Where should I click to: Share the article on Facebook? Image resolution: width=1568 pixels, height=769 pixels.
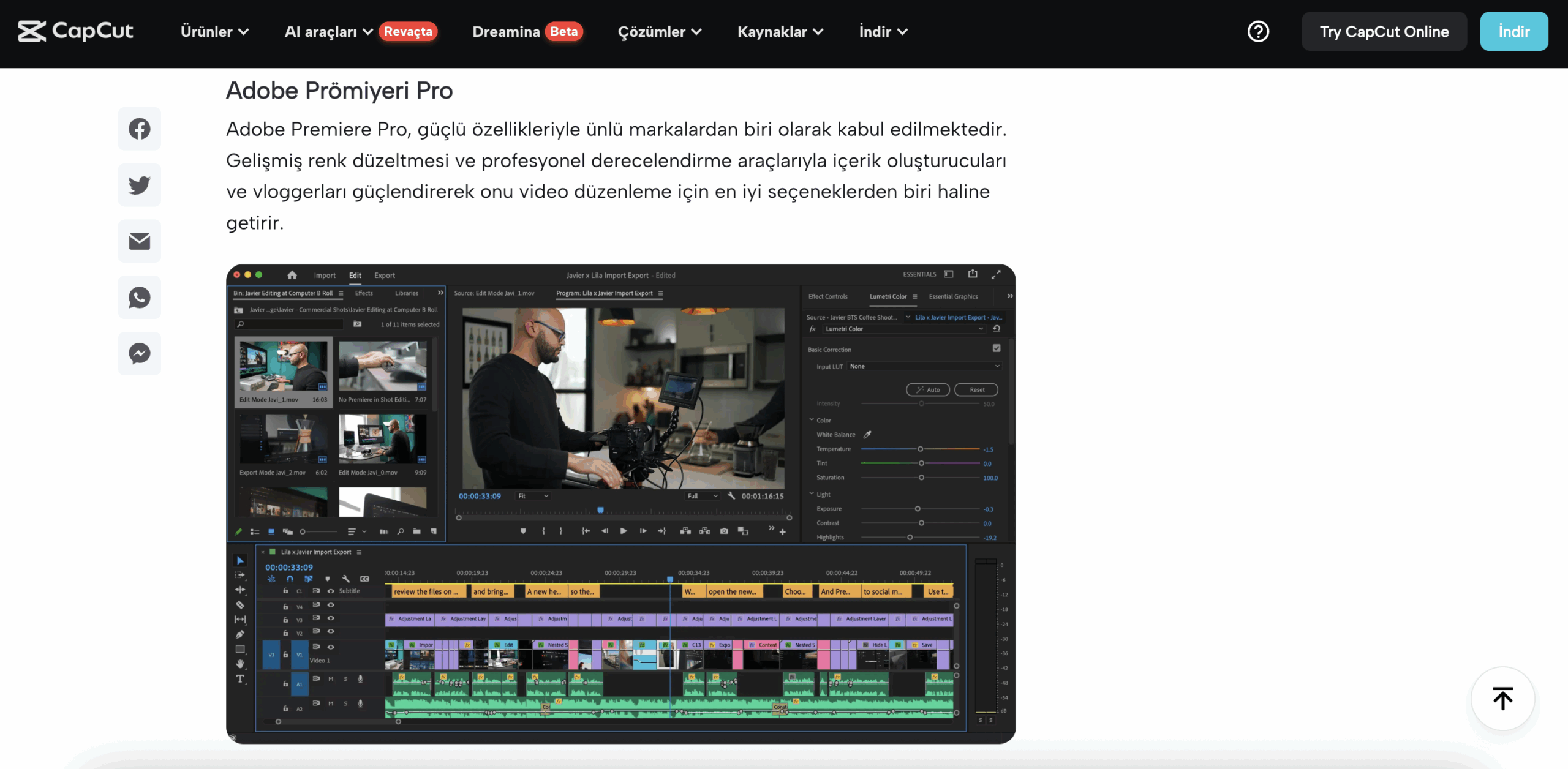coord(140,129)
